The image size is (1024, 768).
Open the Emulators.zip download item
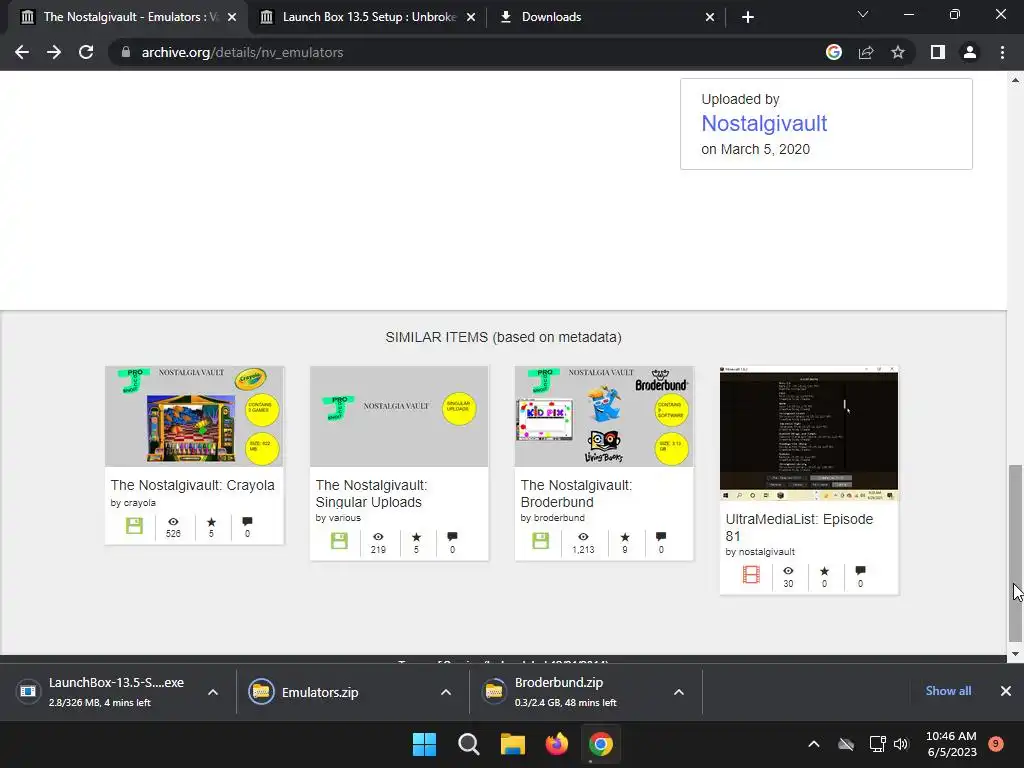pyautogui.click(x=333, y=692)
